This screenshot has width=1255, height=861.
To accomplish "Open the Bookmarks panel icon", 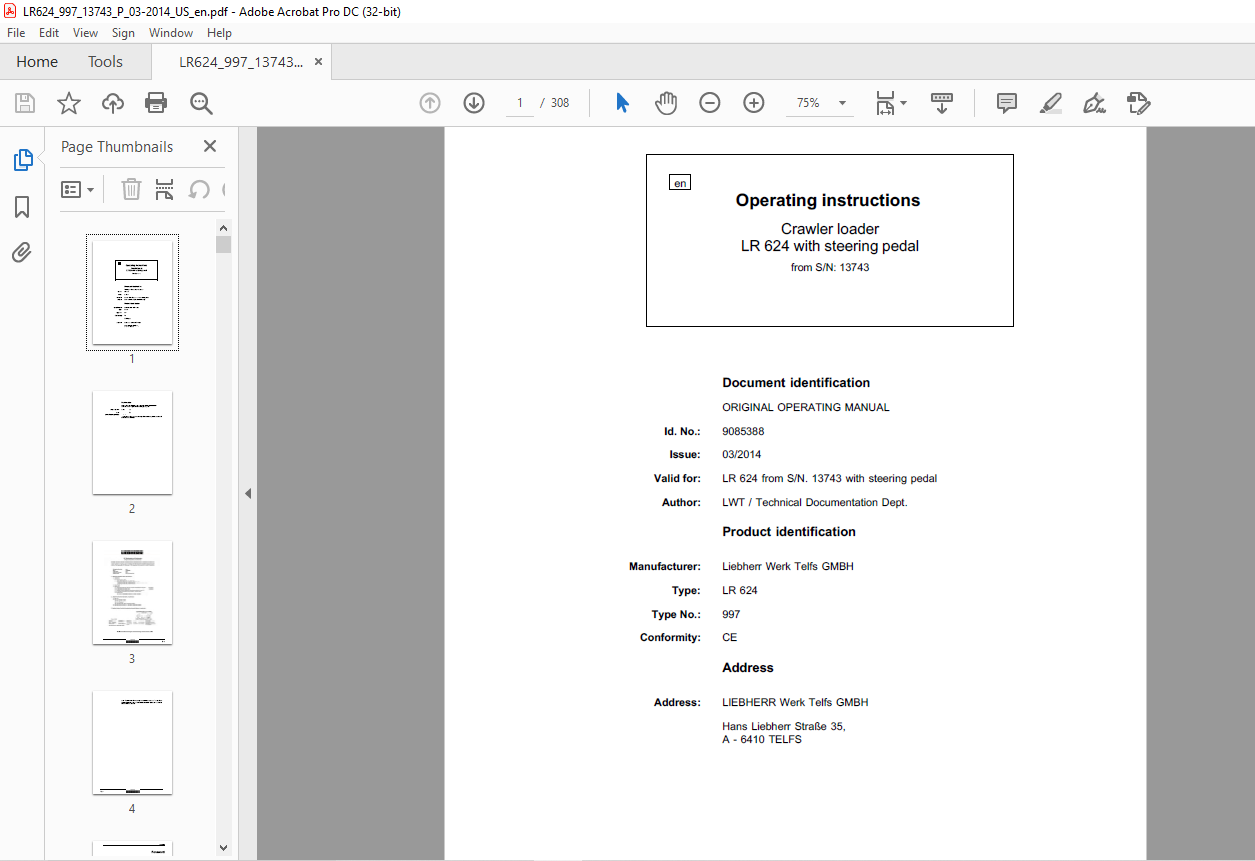I will click(22, 207).
